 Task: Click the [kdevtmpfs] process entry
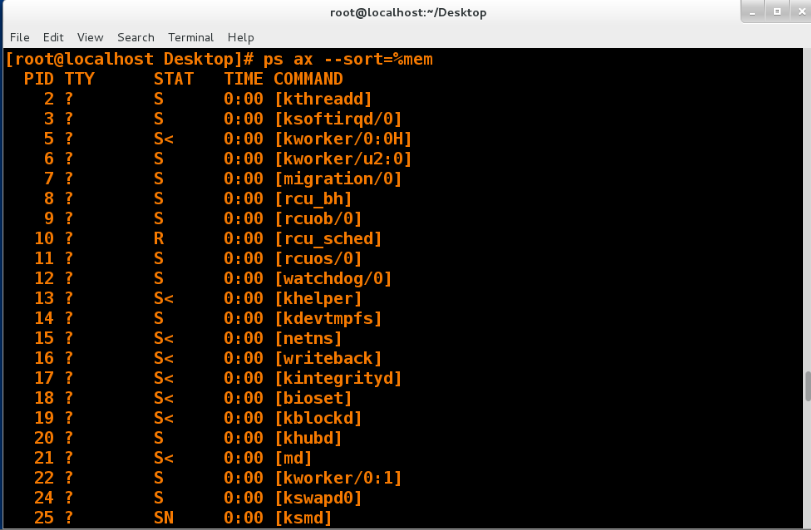point(328,319)
